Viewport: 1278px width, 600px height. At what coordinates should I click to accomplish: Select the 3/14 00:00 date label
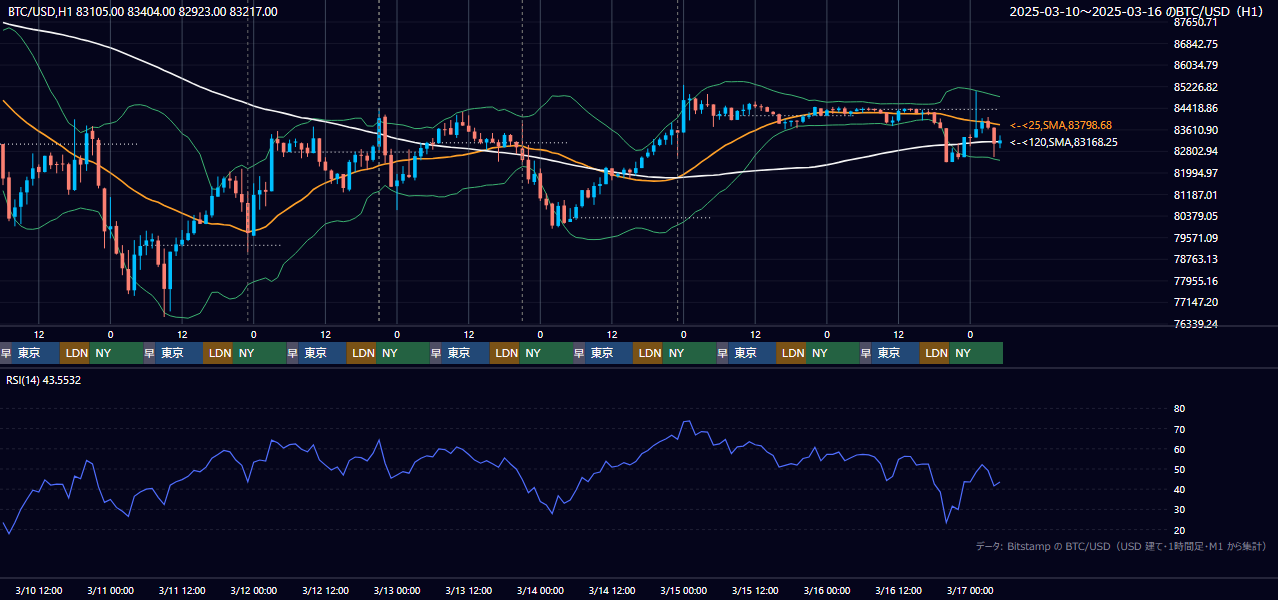[541, 590]
